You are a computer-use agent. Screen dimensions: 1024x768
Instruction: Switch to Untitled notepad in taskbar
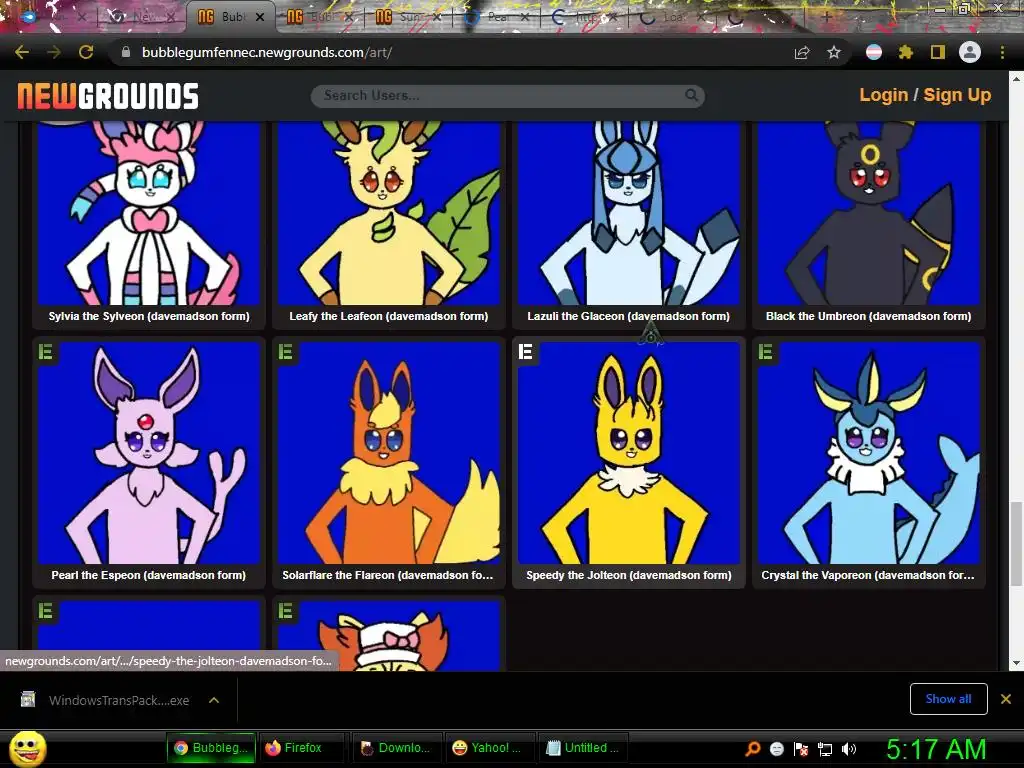(583, 748)
